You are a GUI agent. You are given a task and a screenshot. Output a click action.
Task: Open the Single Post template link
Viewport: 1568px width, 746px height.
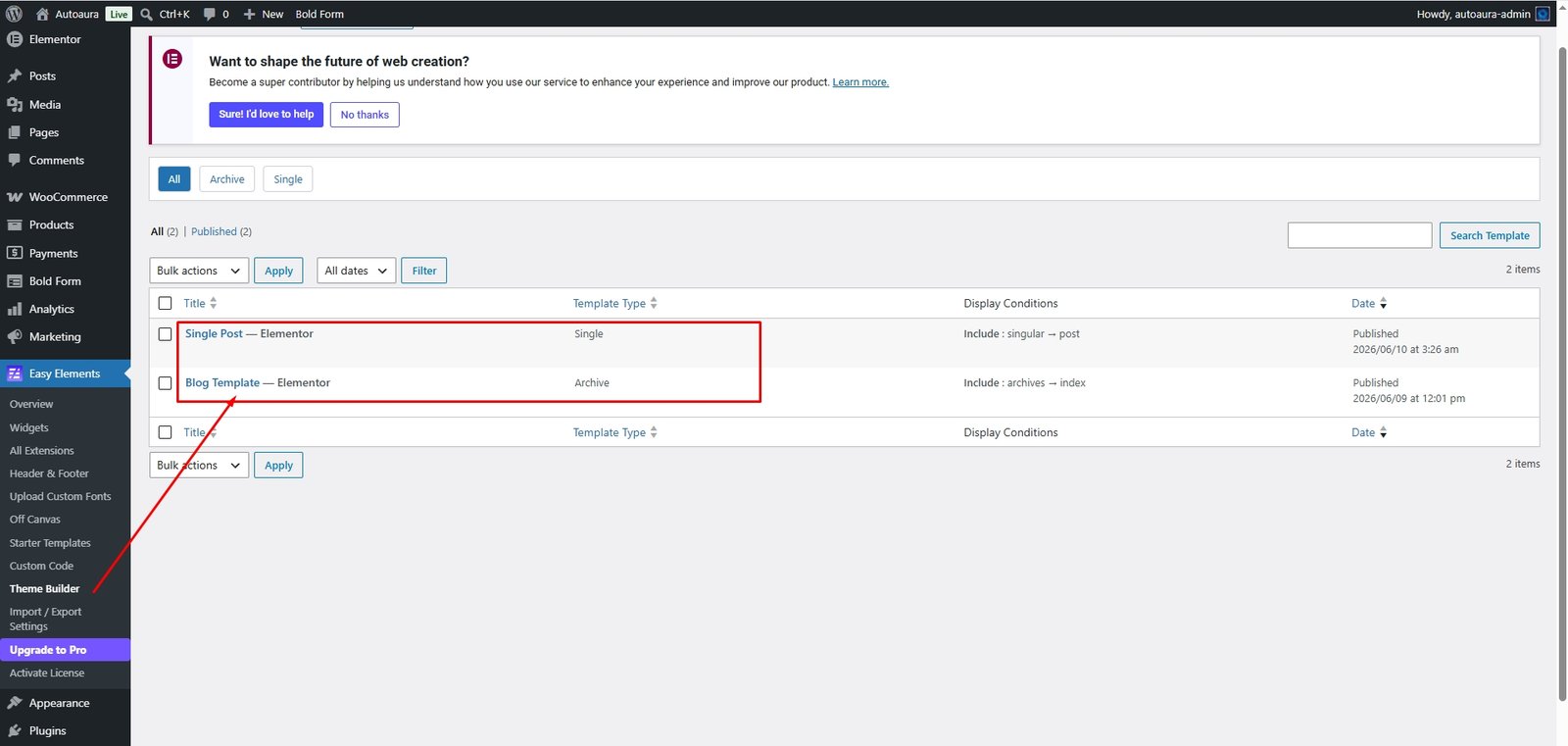(214, 333)
